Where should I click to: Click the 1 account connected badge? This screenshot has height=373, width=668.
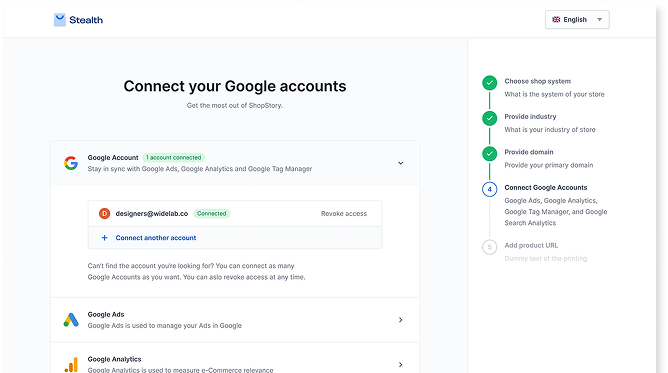point(174,158)
